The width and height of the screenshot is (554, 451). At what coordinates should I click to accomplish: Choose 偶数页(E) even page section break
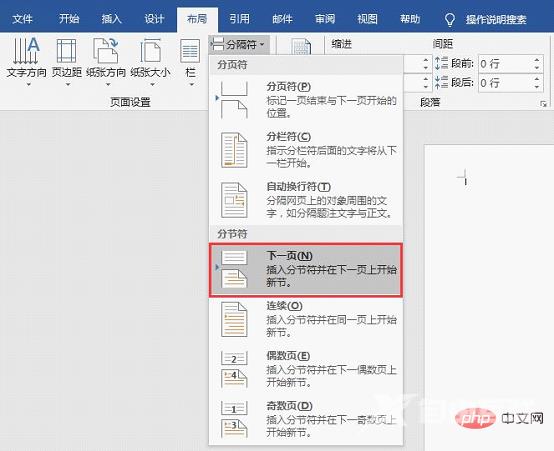point(306,369)
